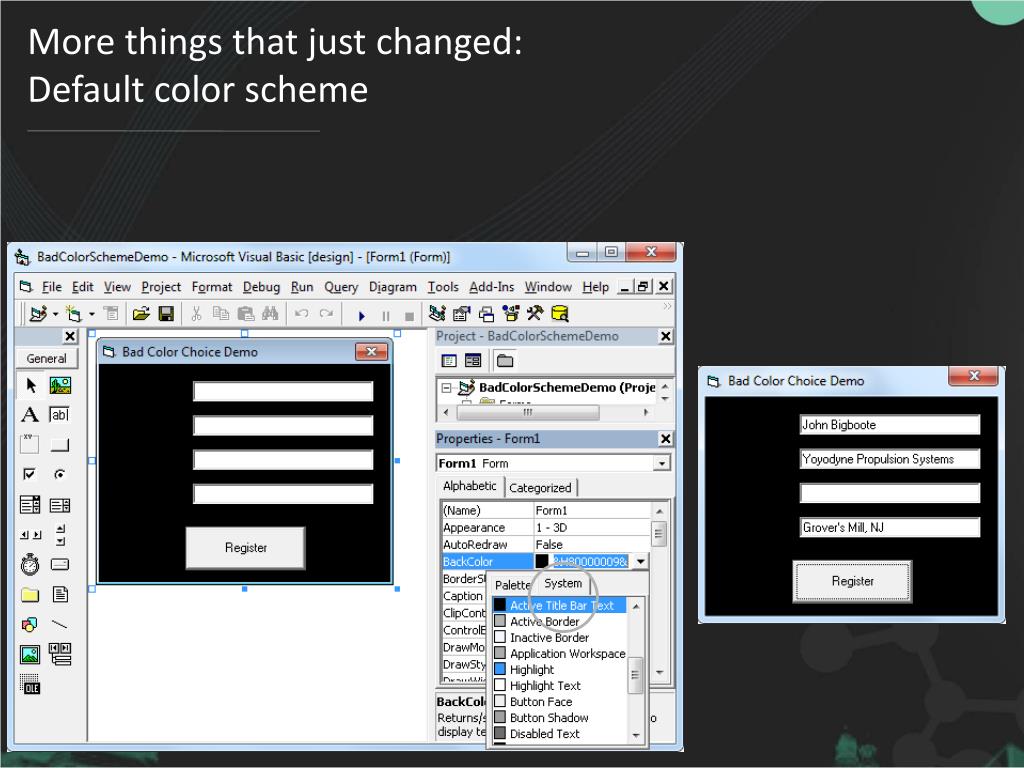Open the Form1 object combo box

coord(553,463)
